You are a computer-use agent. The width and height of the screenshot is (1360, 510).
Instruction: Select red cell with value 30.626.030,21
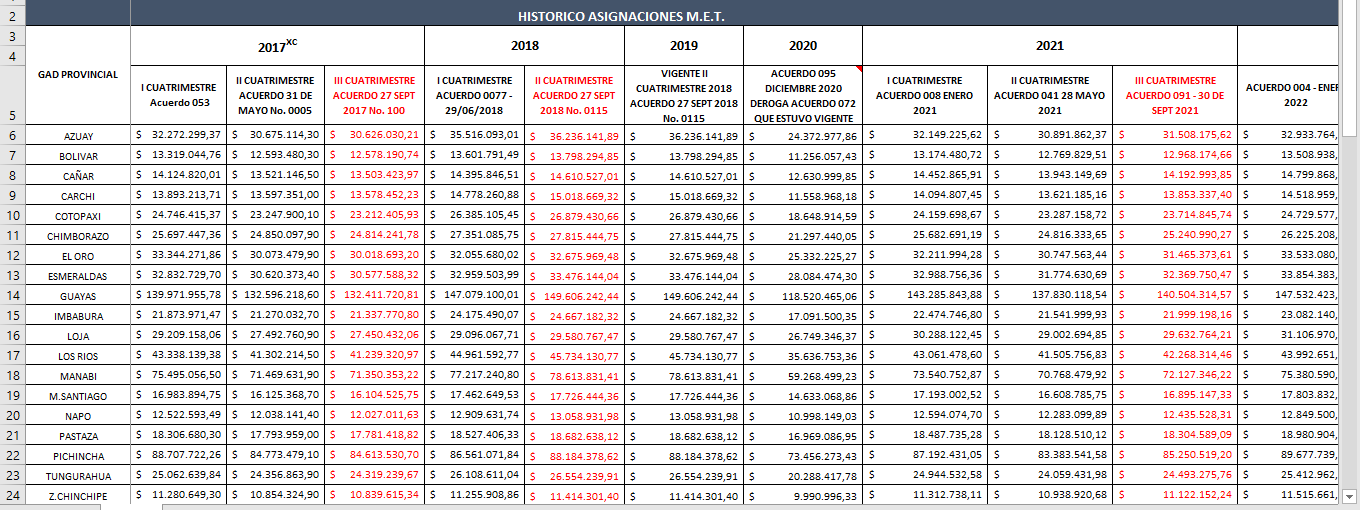coord(374,135)
